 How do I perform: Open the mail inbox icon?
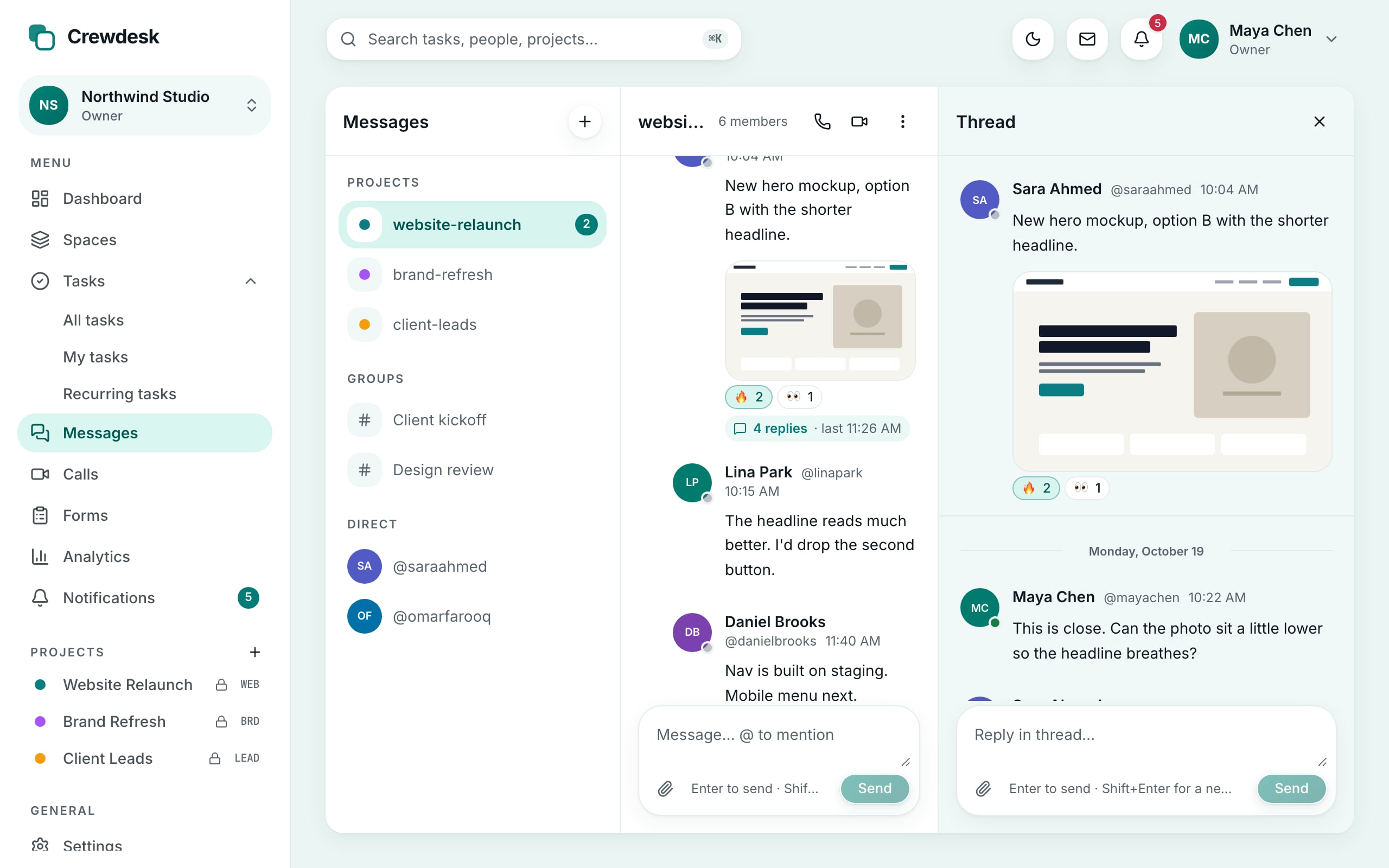tap(1087, 39)
